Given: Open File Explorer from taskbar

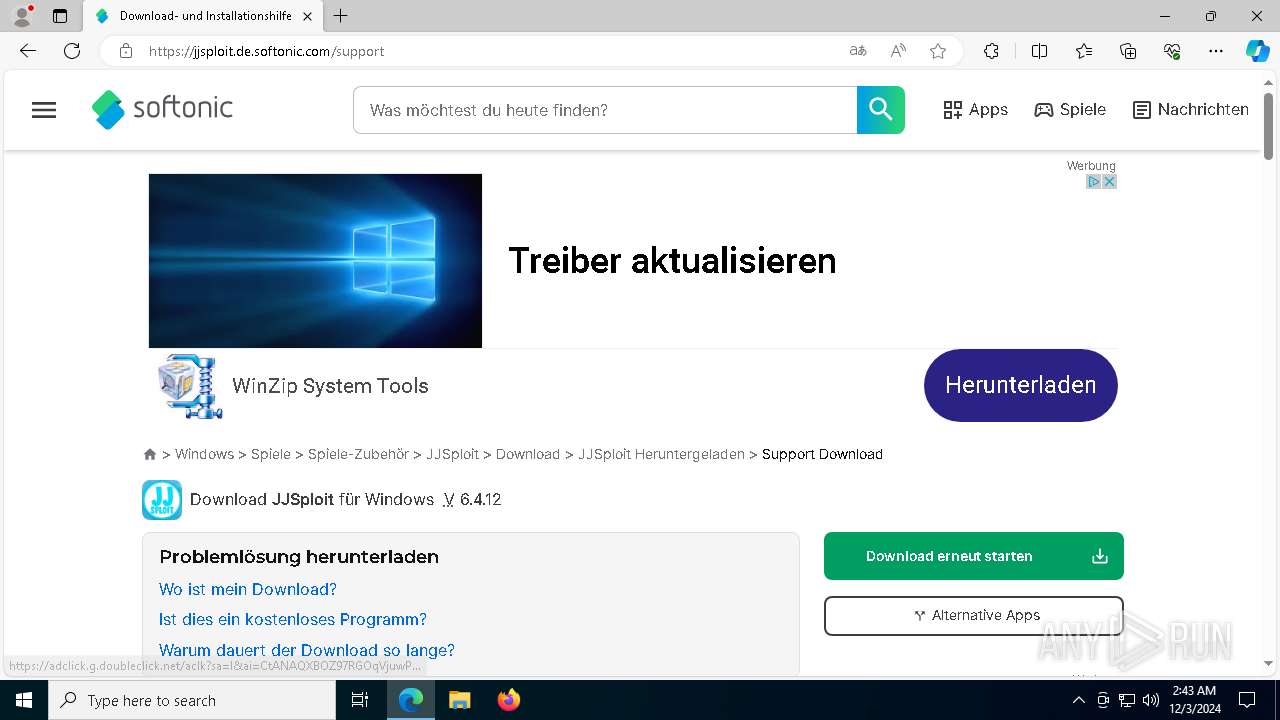Looking at the screenshot, I should click(x=459, y=700).
